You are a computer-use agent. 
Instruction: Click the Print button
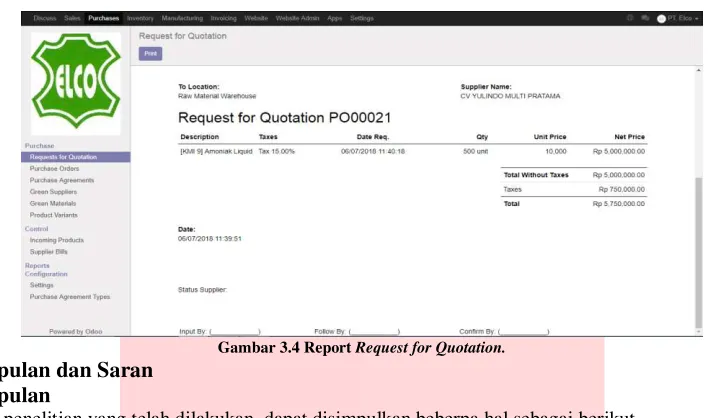[x=150, y=54]
